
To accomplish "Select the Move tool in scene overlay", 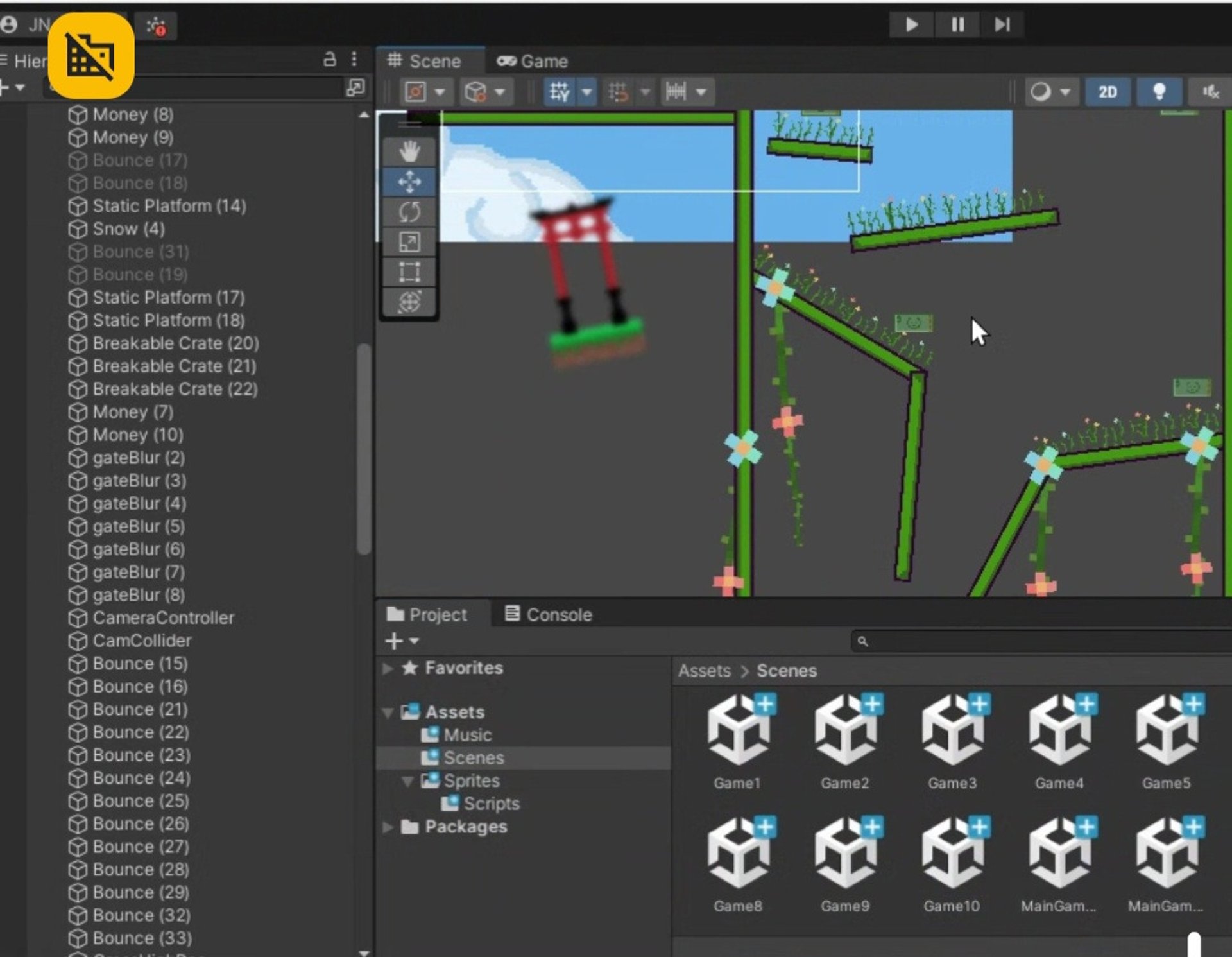I will (409, 182).
